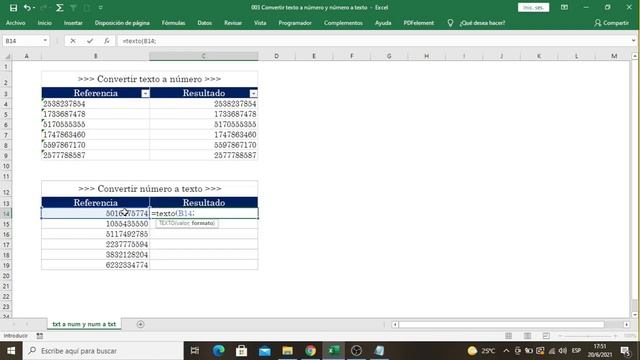Open the Resultado filter dropdown in row 3
Image resolution: width=640 pixels, height=360 pixels.
coord(253,93)
